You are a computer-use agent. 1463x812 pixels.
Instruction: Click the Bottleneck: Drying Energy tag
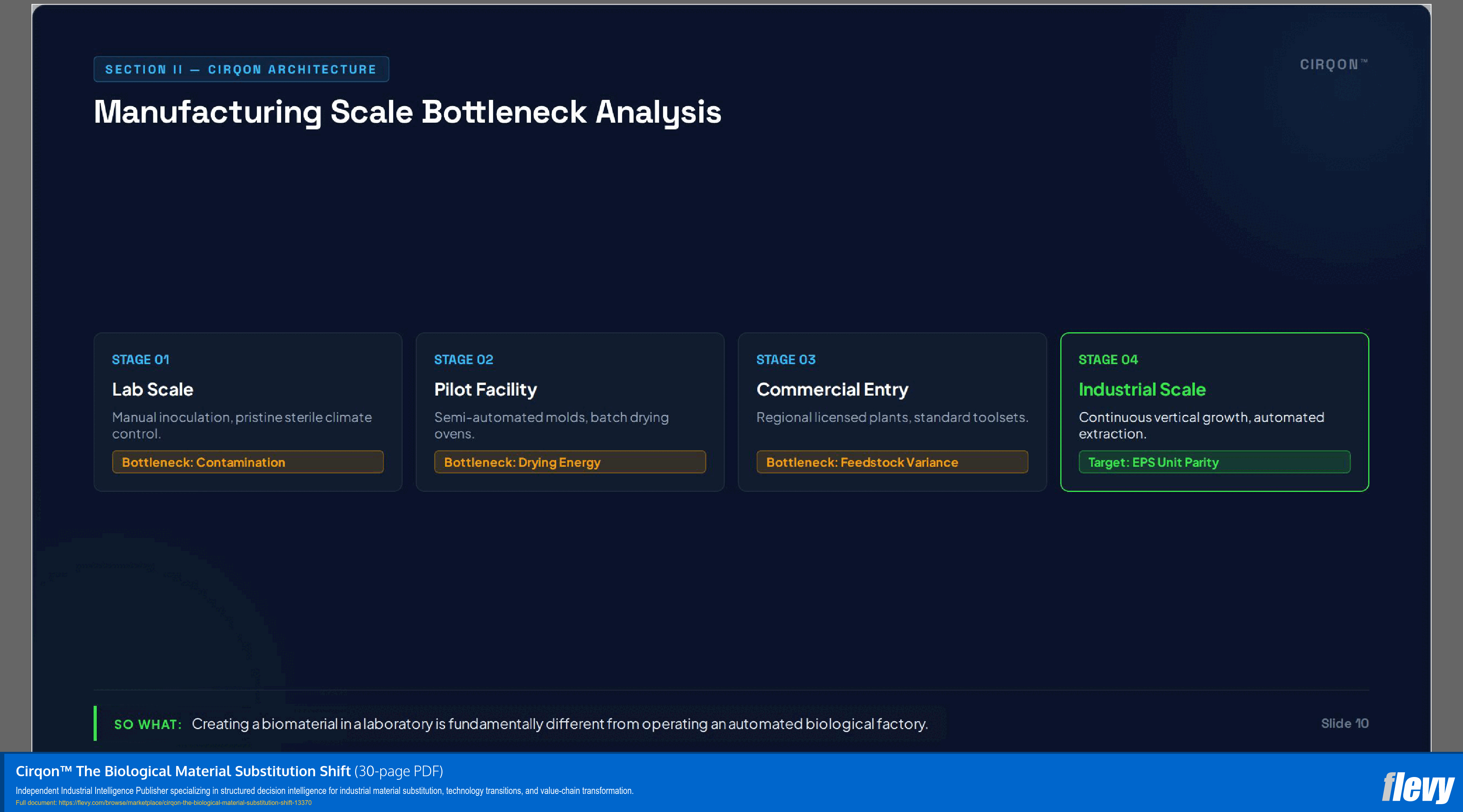click(569, 462)
